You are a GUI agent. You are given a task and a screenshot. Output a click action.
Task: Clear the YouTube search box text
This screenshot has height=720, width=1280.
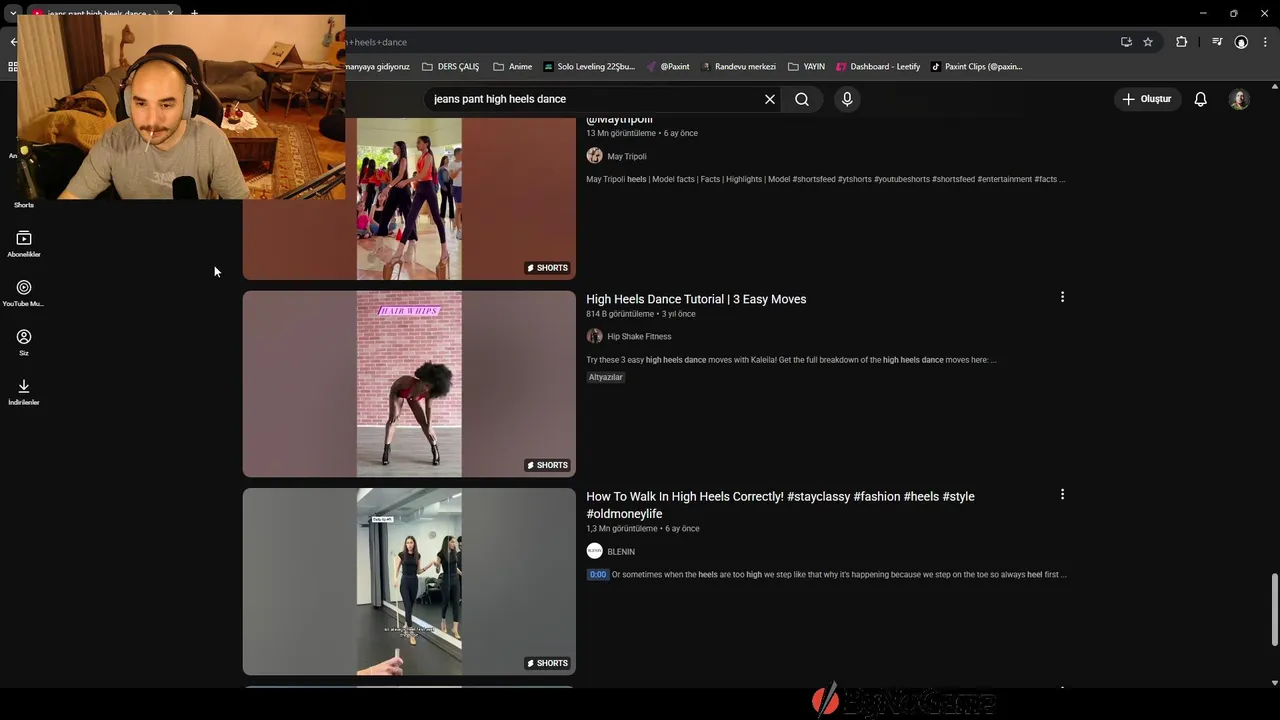pyautogui.click(x=770, y=99)
